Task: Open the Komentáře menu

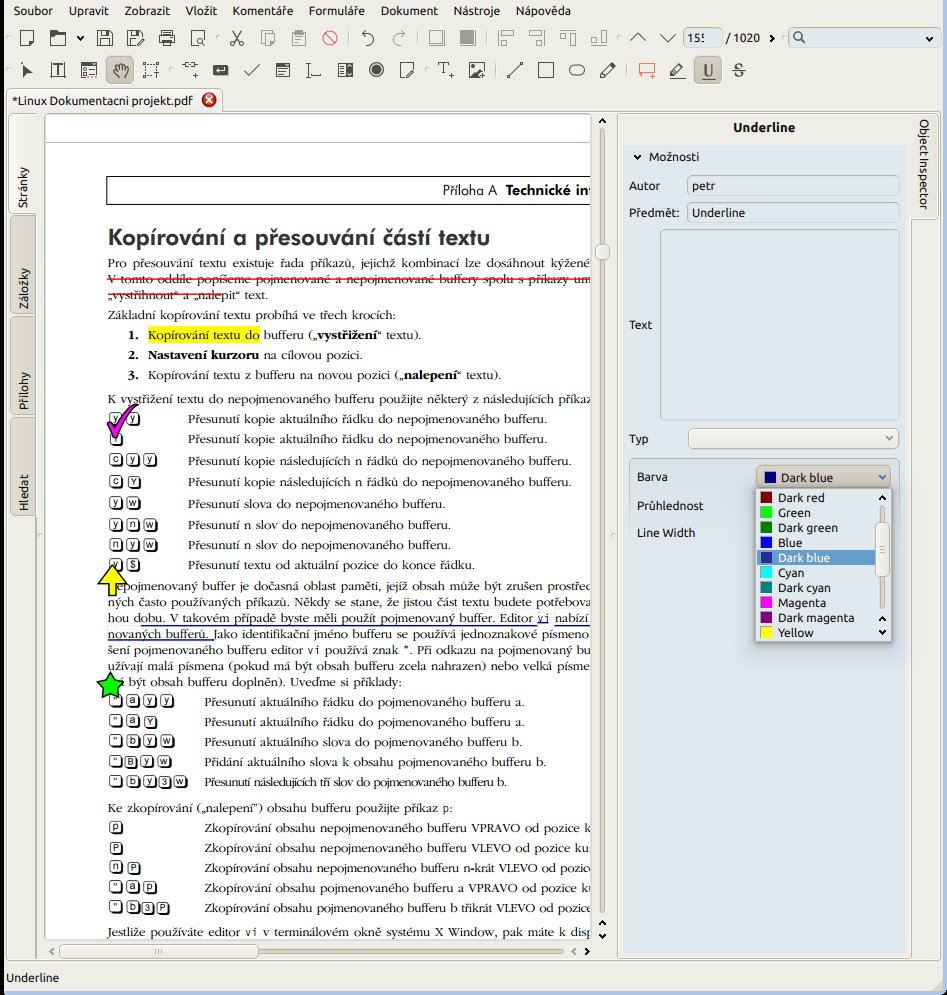Action: coord(263,11)
